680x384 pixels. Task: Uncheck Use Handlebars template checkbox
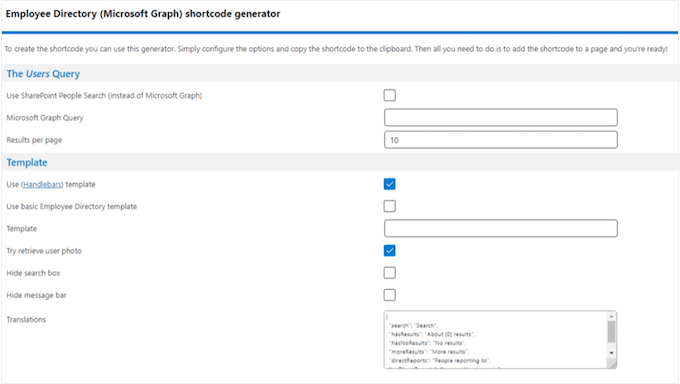click(389, 184)
